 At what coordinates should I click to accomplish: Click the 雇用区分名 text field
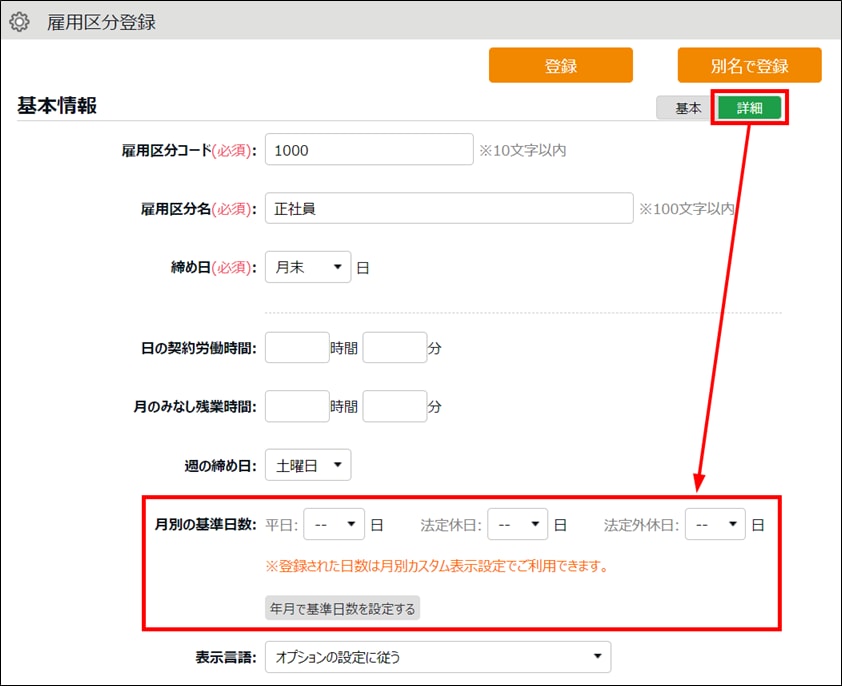click(x=448, y=209)
